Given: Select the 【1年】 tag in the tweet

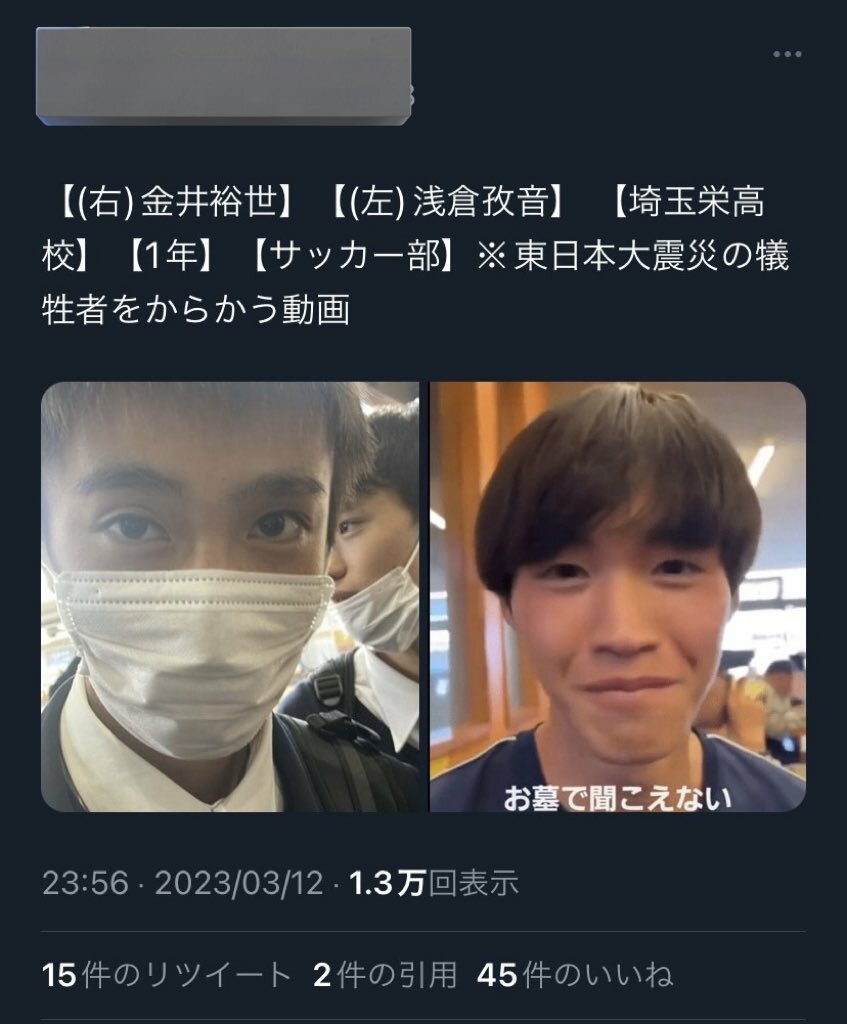Looking at the screenshot, I should 168,256.
